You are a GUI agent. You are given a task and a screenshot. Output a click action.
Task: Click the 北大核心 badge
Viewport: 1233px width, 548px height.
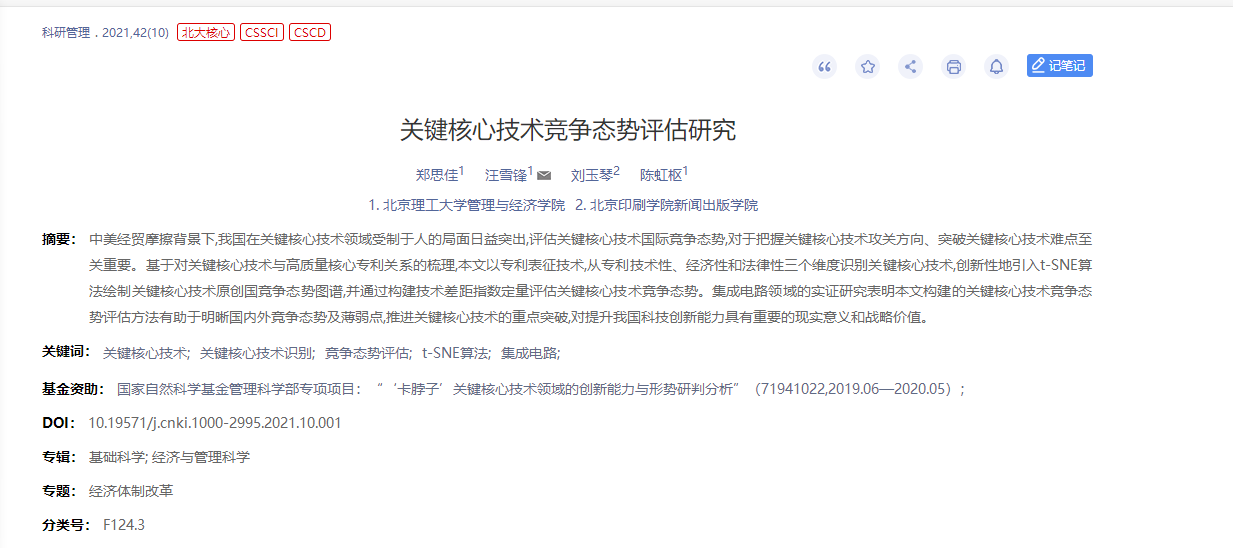[x=205, y=33]
